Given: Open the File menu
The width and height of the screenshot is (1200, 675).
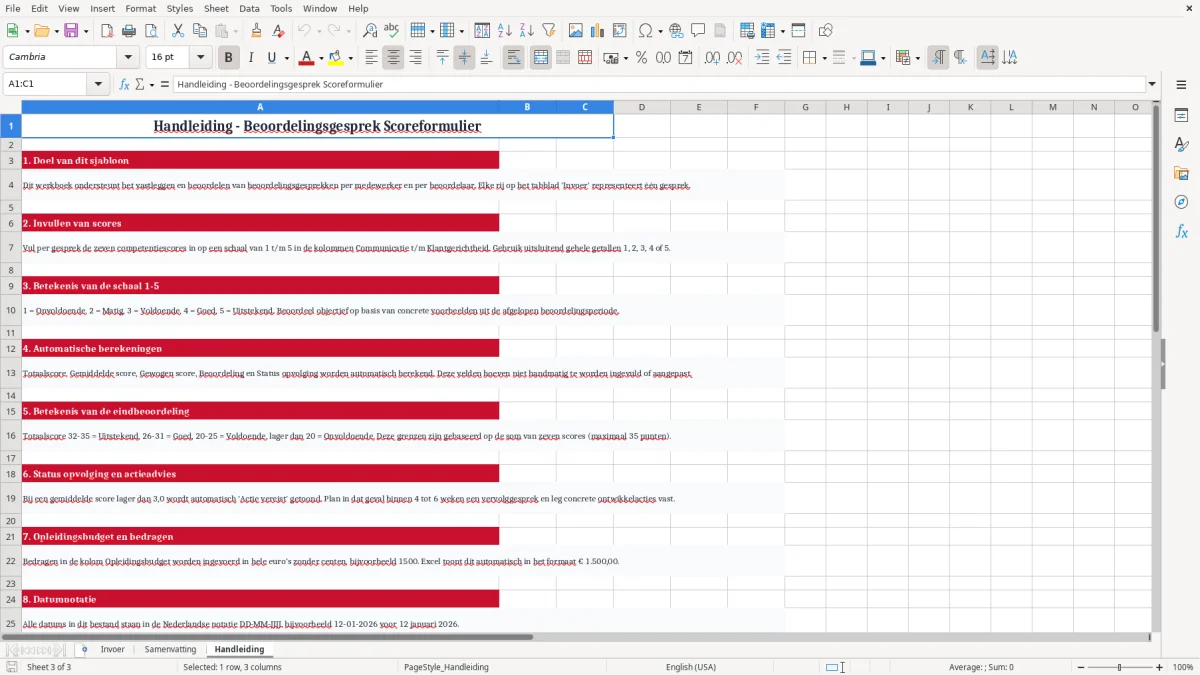Looking at the screenshot, I should point(12,8).
